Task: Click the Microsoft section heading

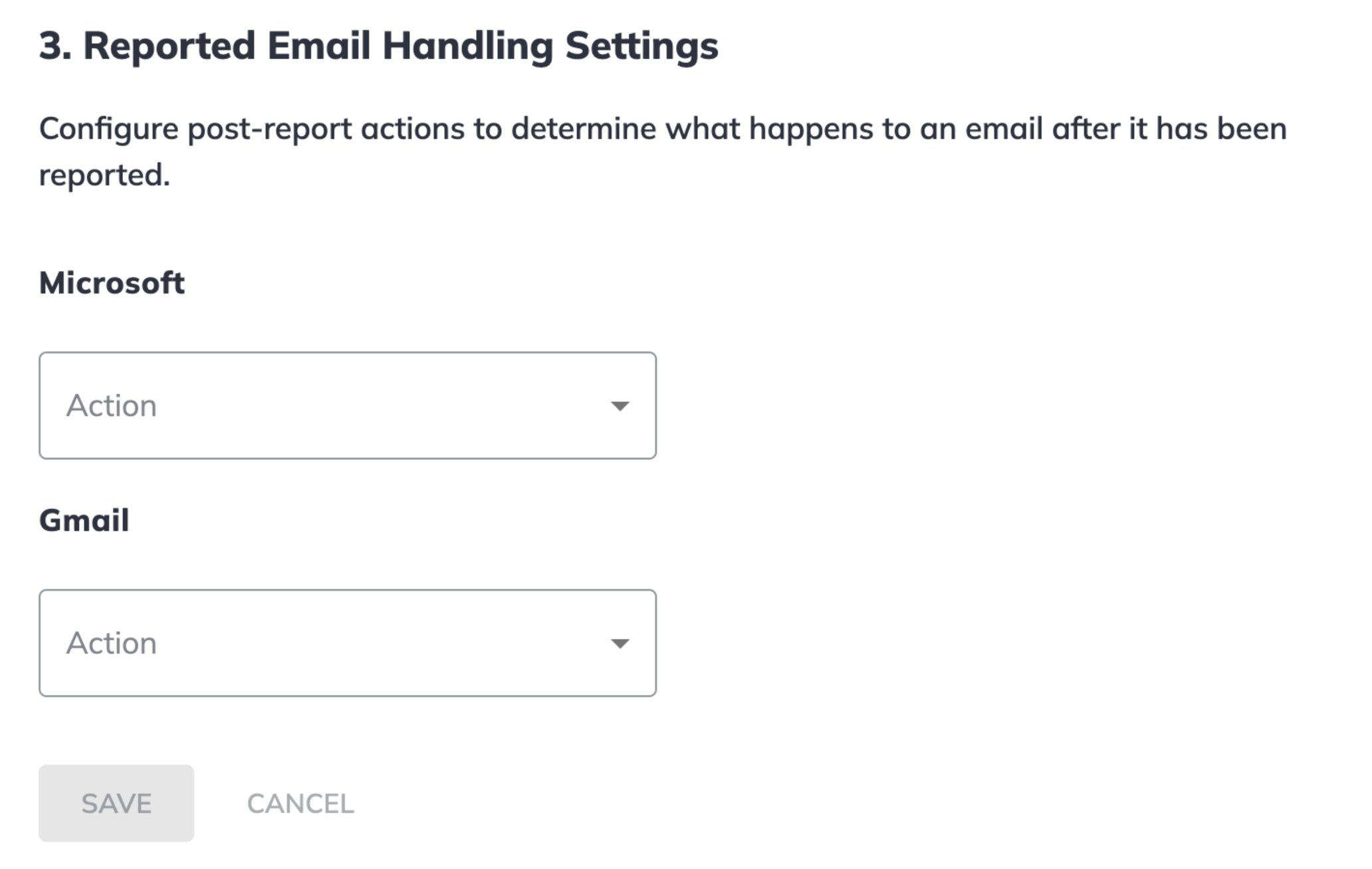Action: (x=110, y=282)
